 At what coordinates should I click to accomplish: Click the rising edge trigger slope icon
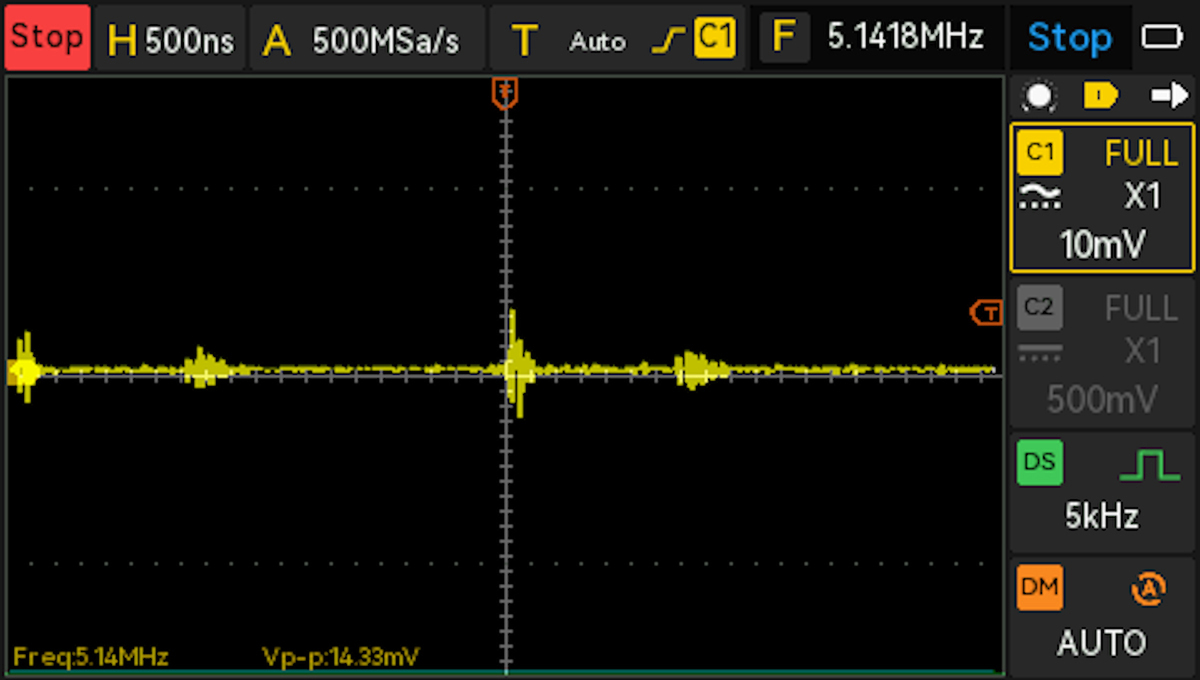(668, 39)
